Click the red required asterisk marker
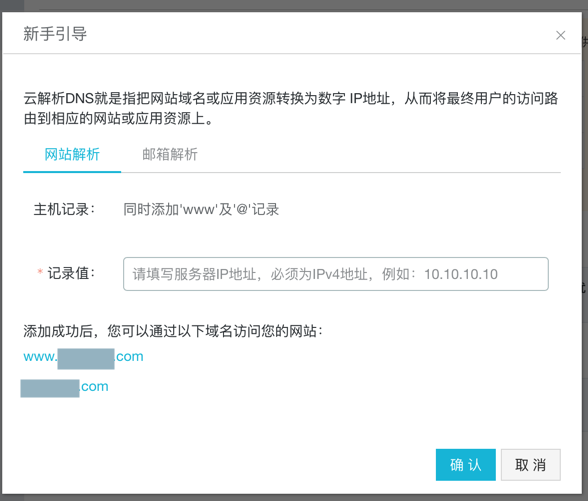The height and width of the screenshot is (501, 588). tap(40, 272)
